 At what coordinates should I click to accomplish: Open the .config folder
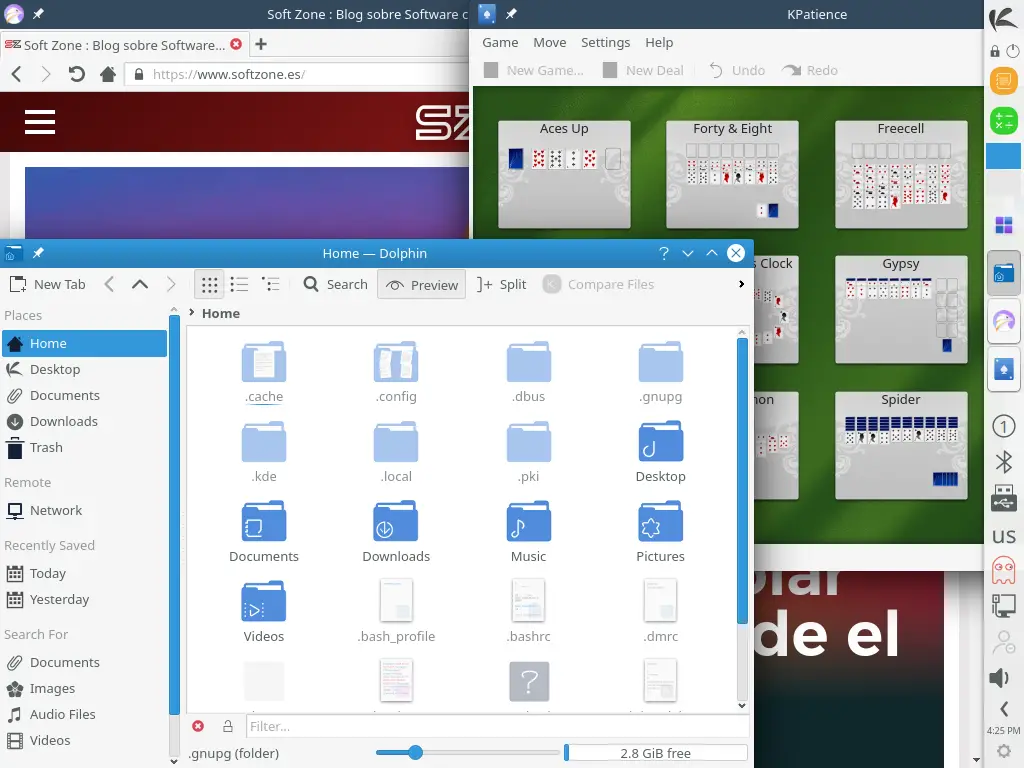pos(396,371)
